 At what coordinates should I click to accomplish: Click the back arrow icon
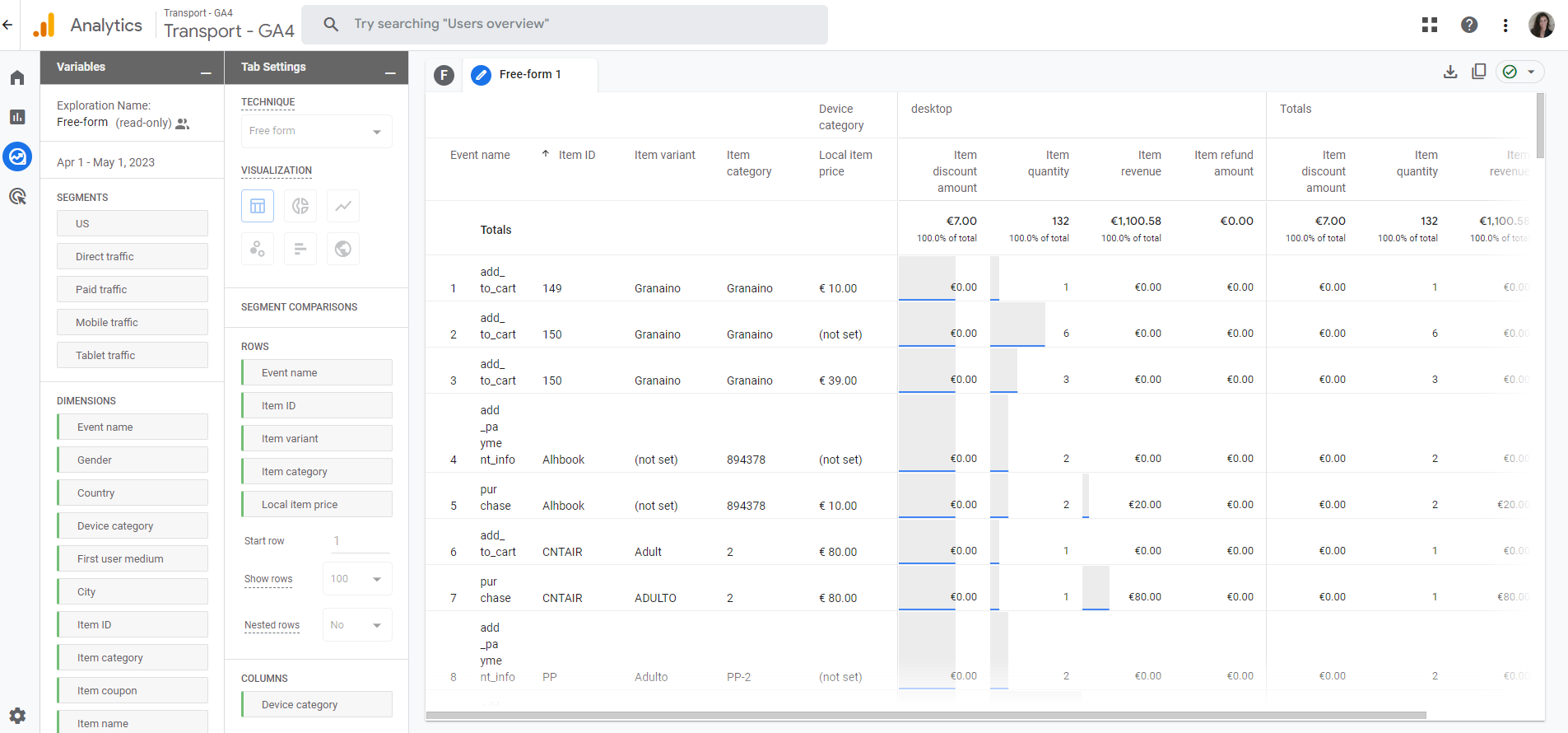click(x=7, y=25)
